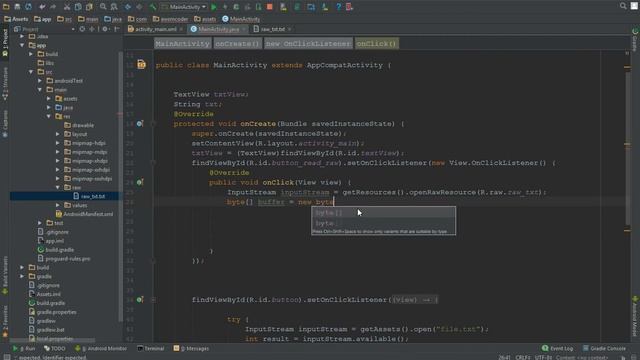Viewport: 640px width, 360px height.
Task: Click the collapsed lambda fold (view) ->
Action: click(x=415, y=300)
